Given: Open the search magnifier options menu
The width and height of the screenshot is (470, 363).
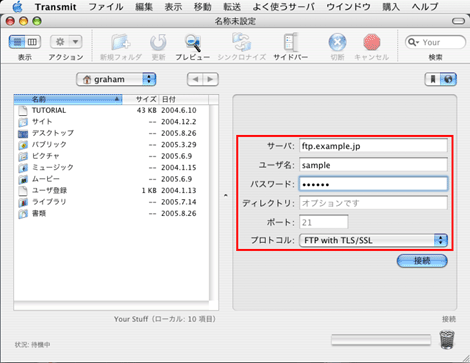Looking at the screenshot, I should pos(413,42).
